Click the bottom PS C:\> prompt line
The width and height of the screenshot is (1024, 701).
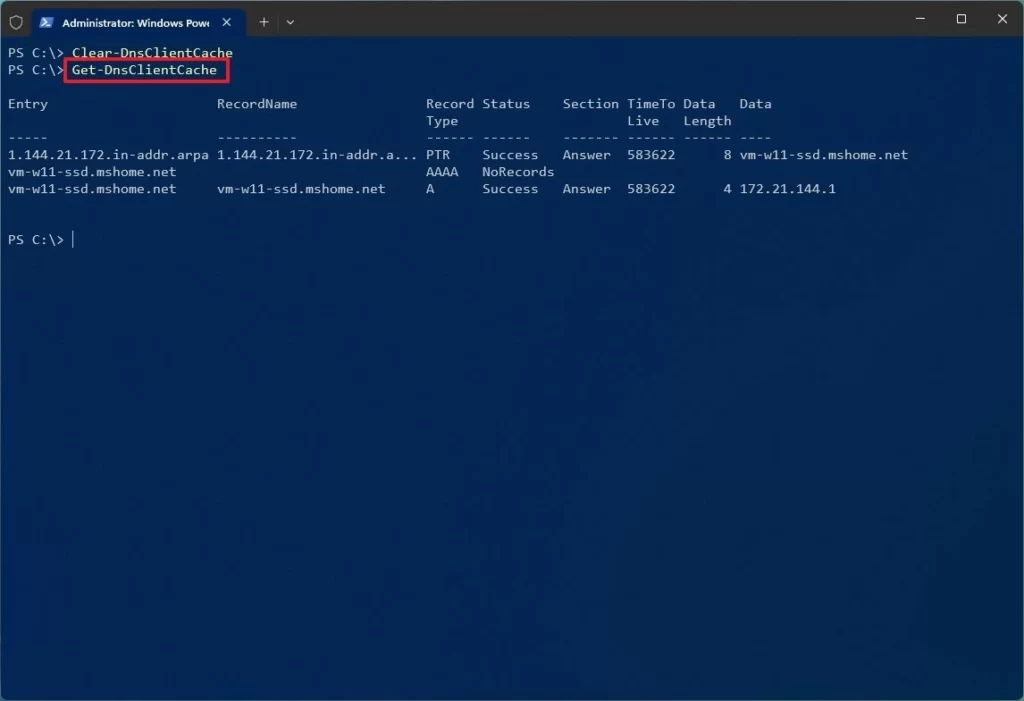[x=36, y=240]
